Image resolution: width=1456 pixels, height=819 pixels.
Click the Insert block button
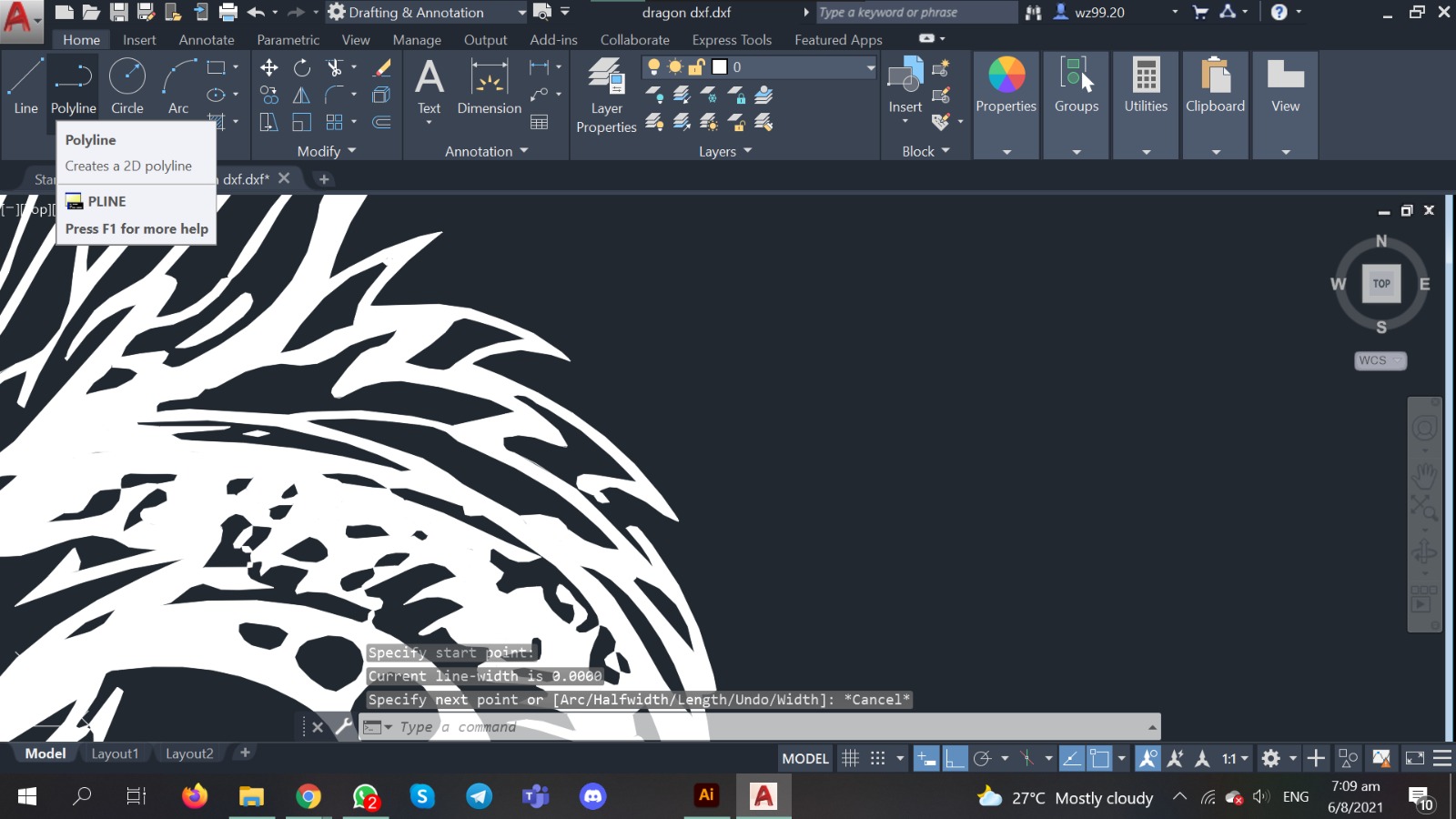click(x=905, y=84)
